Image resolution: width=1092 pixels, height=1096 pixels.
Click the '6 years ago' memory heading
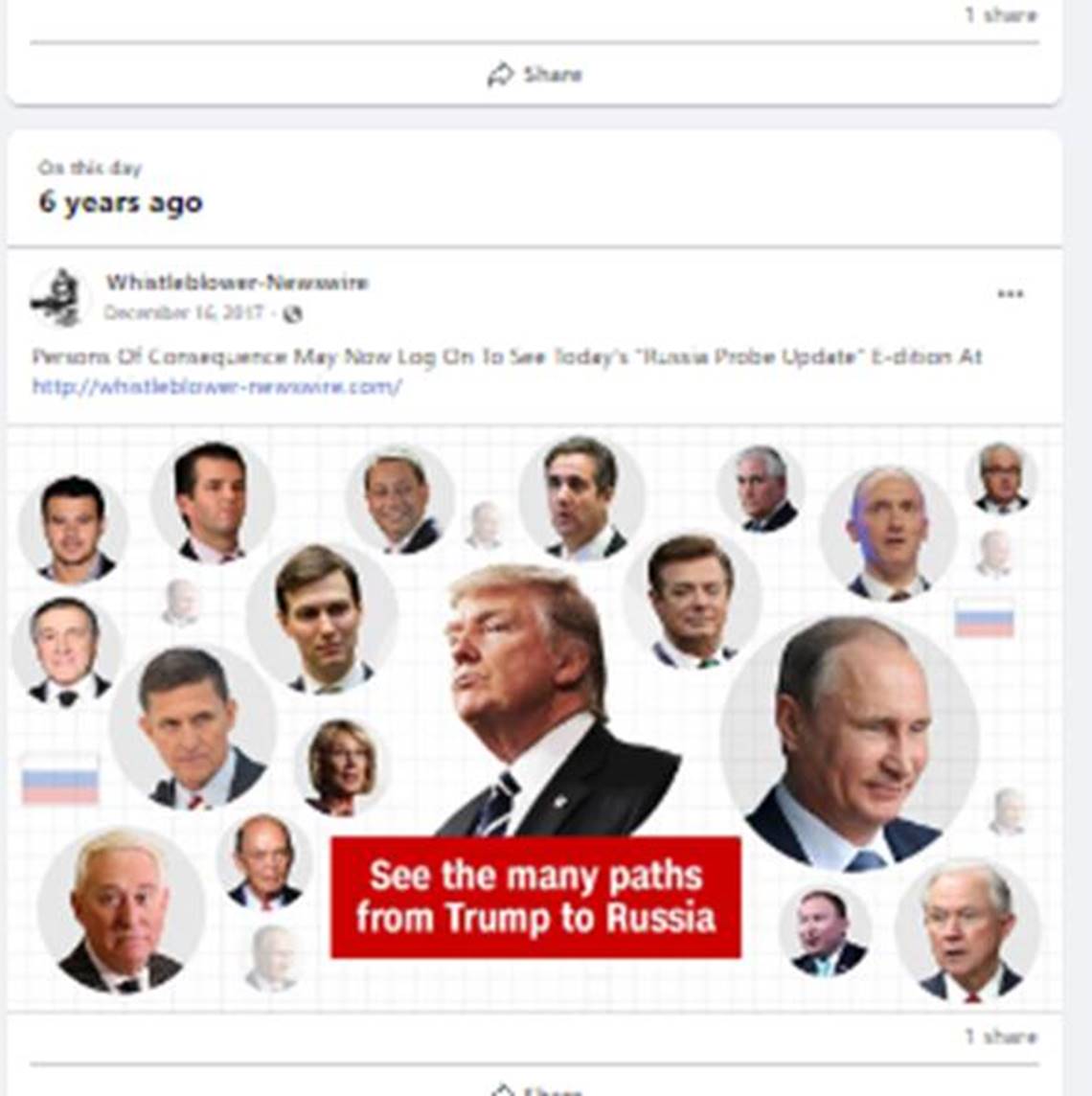coord(121,202)
